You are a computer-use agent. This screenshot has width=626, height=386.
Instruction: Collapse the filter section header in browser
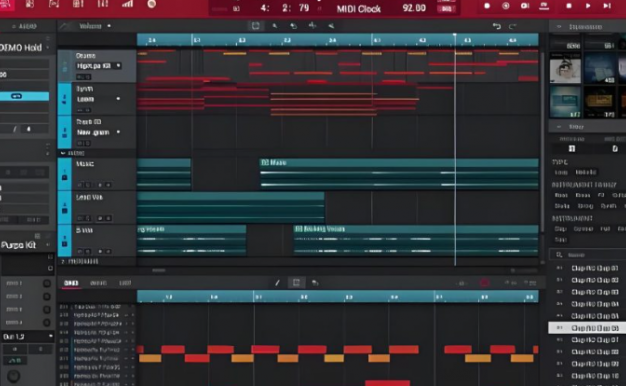[559, 127]
